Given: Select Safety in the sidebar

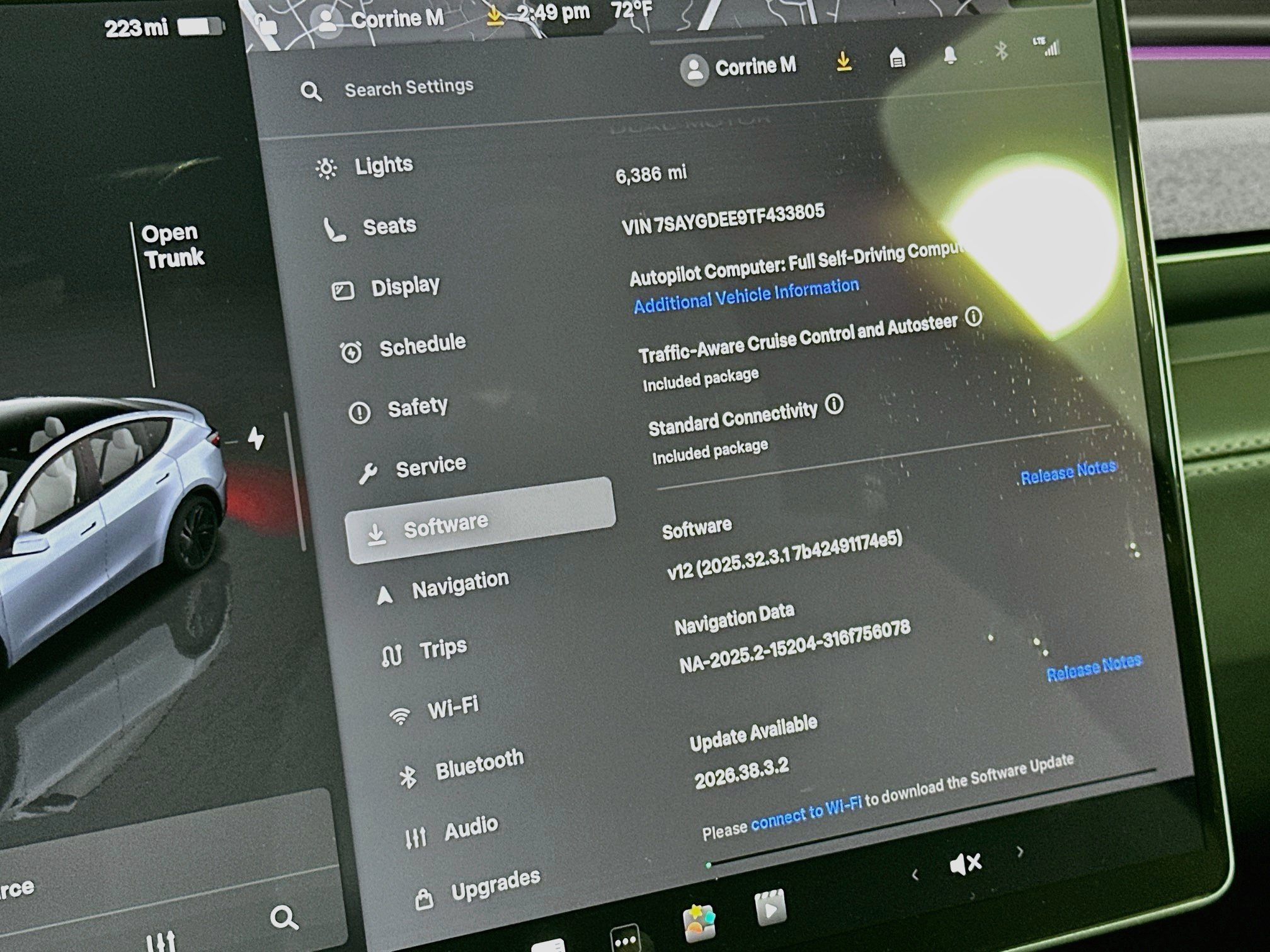Looking at the screenshot, I should pyautogui.click(x=398, y=409).
